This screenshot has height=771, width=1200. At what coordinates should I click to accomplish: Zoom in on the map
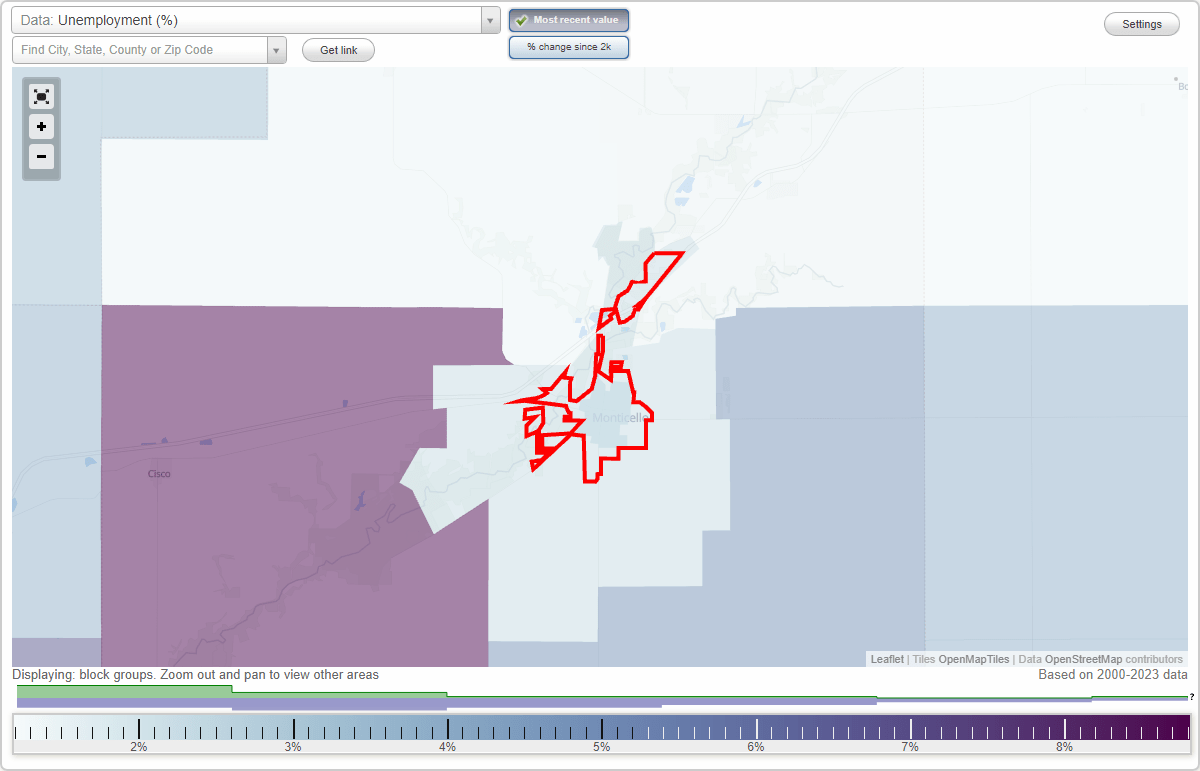(x=41, y=127)
